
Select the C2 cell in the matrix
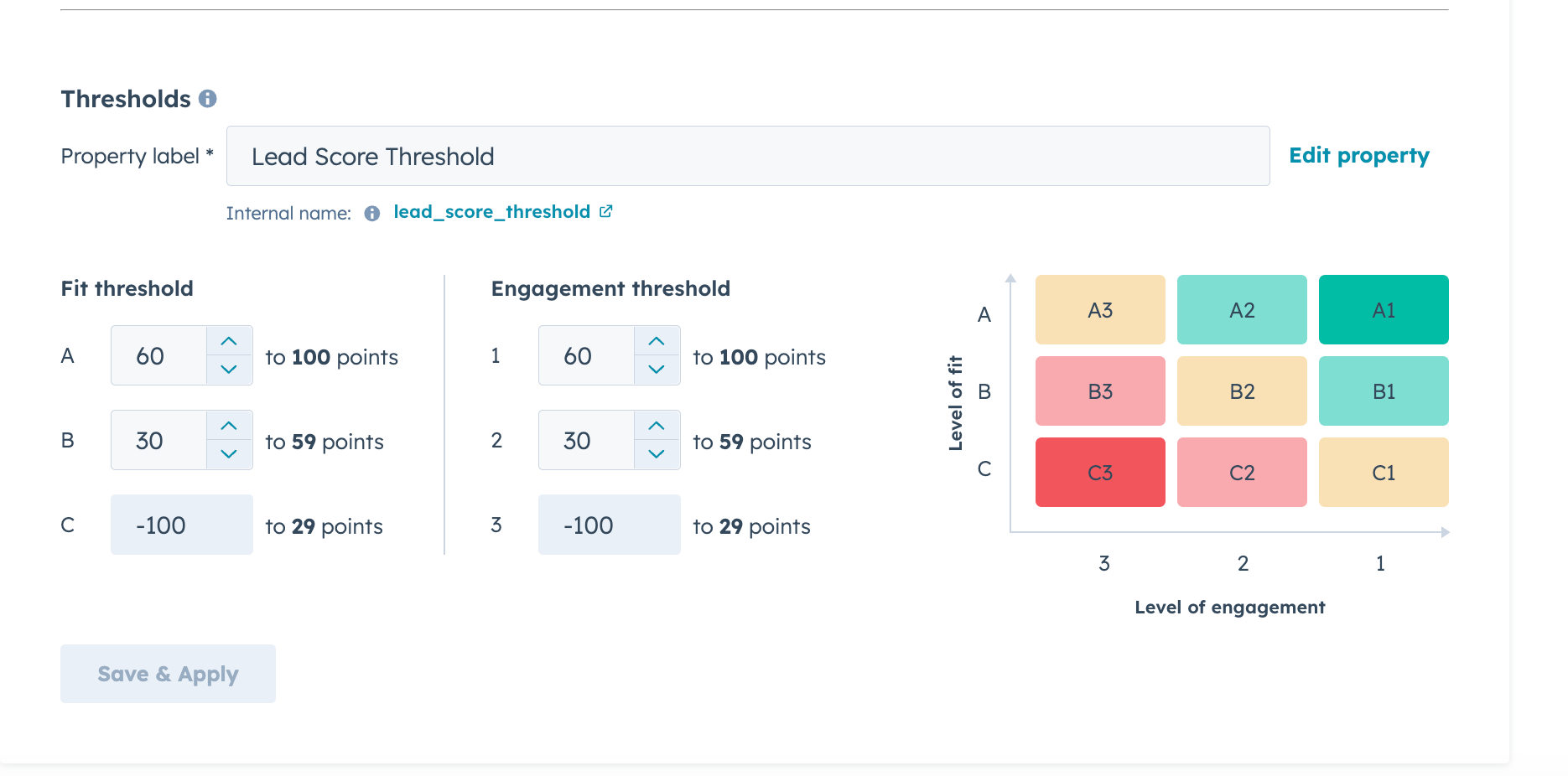tap(1241, 472)
